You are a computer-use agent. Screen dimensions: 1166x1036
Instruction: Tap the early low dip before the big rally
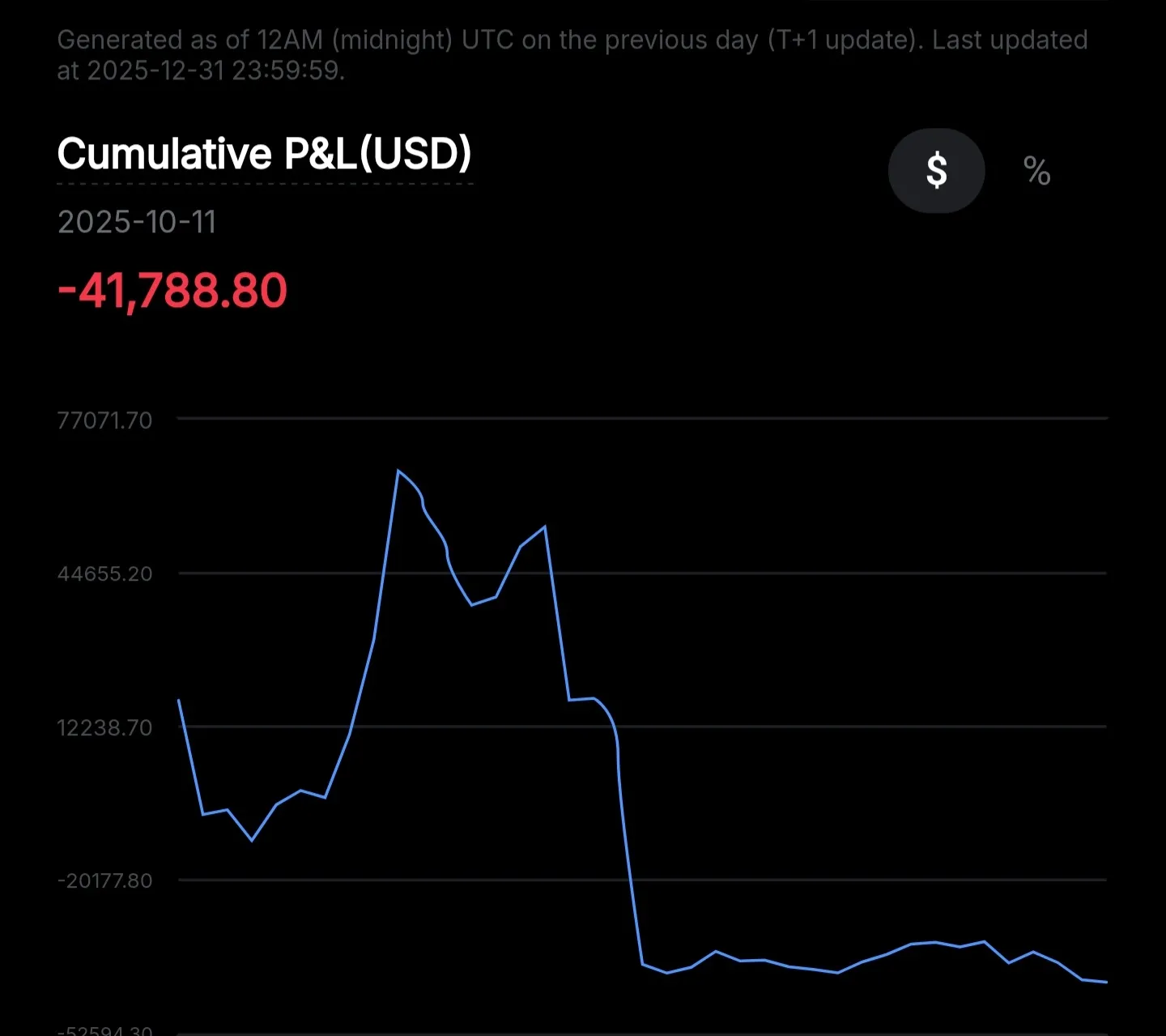(252, 840)
